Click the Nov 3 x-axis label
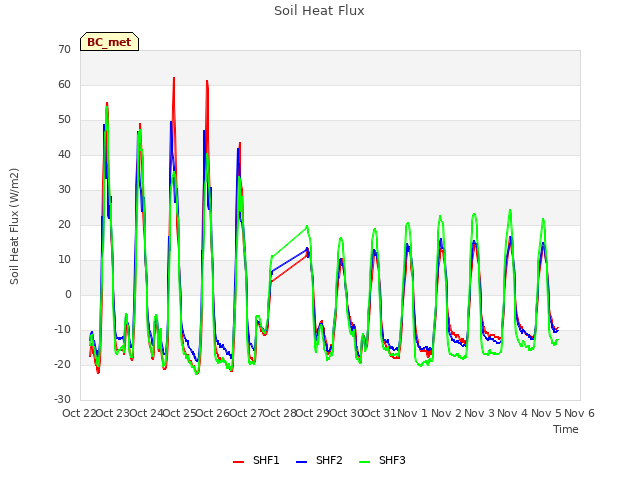 [x=480, y=413]
